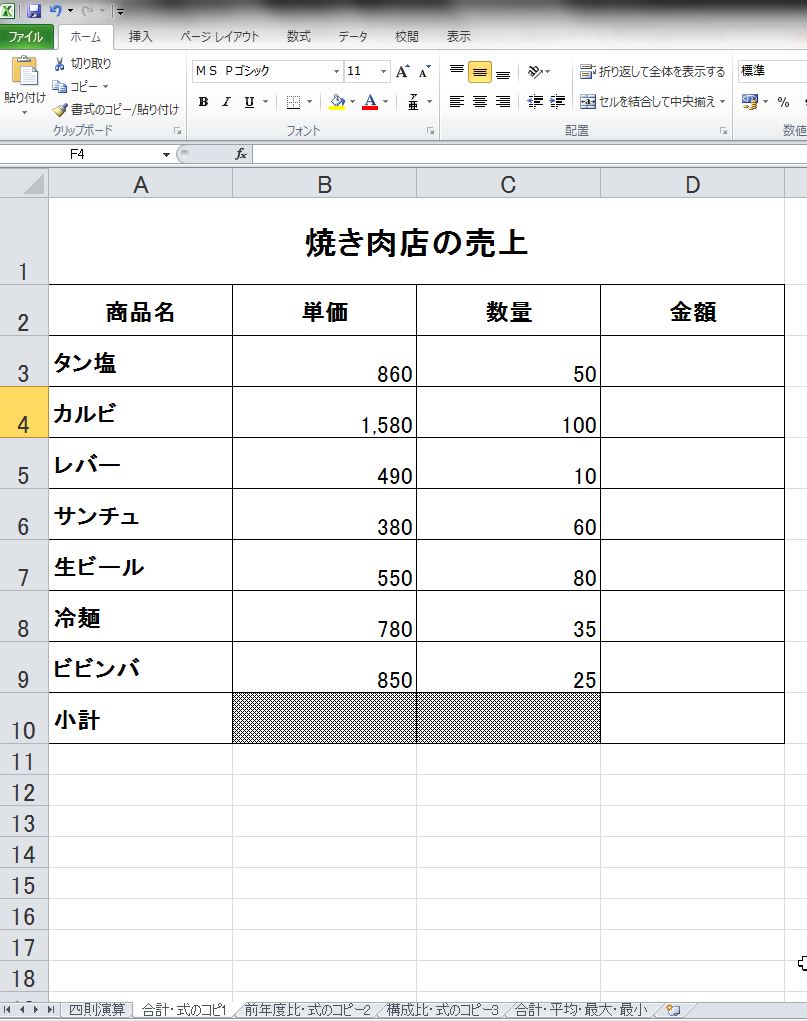Toggle Bold formatting

(203, 102)
